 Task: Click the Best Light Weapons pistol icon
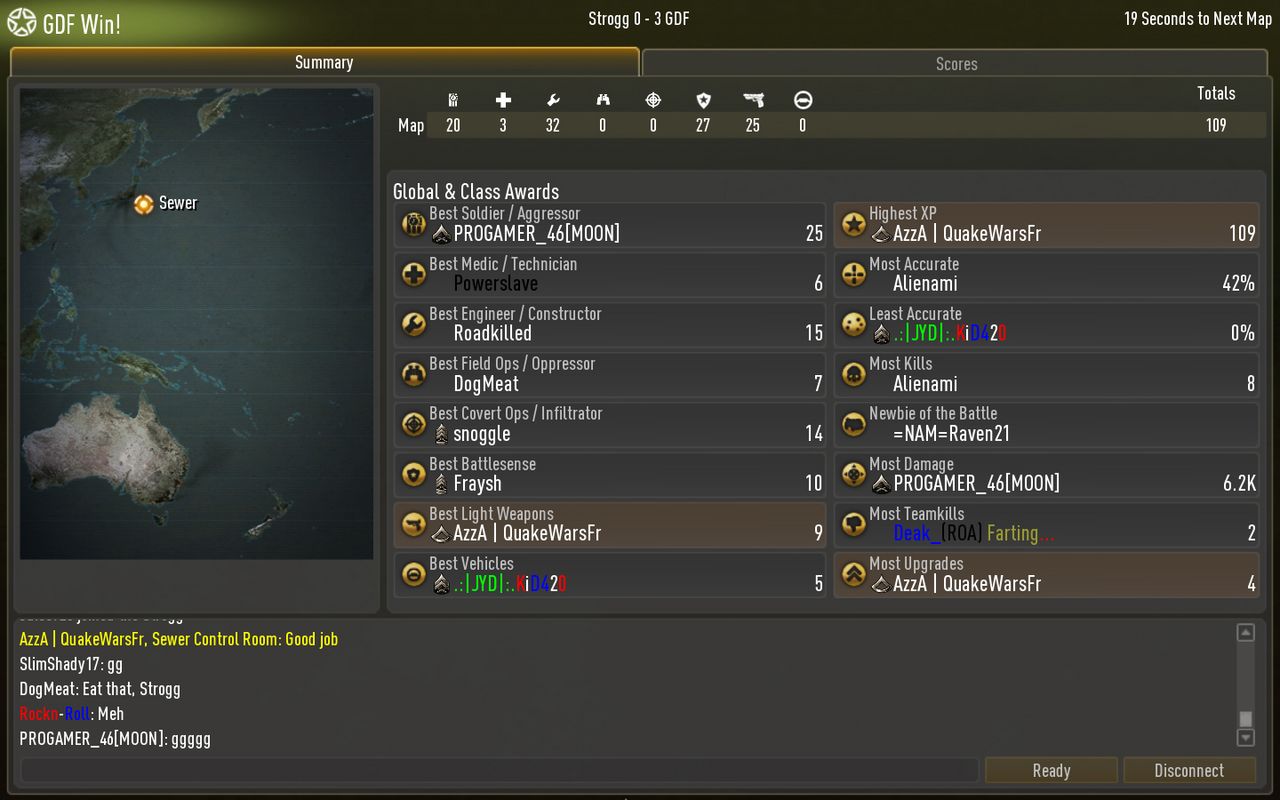pyautogui.click(x=414, y=524)
